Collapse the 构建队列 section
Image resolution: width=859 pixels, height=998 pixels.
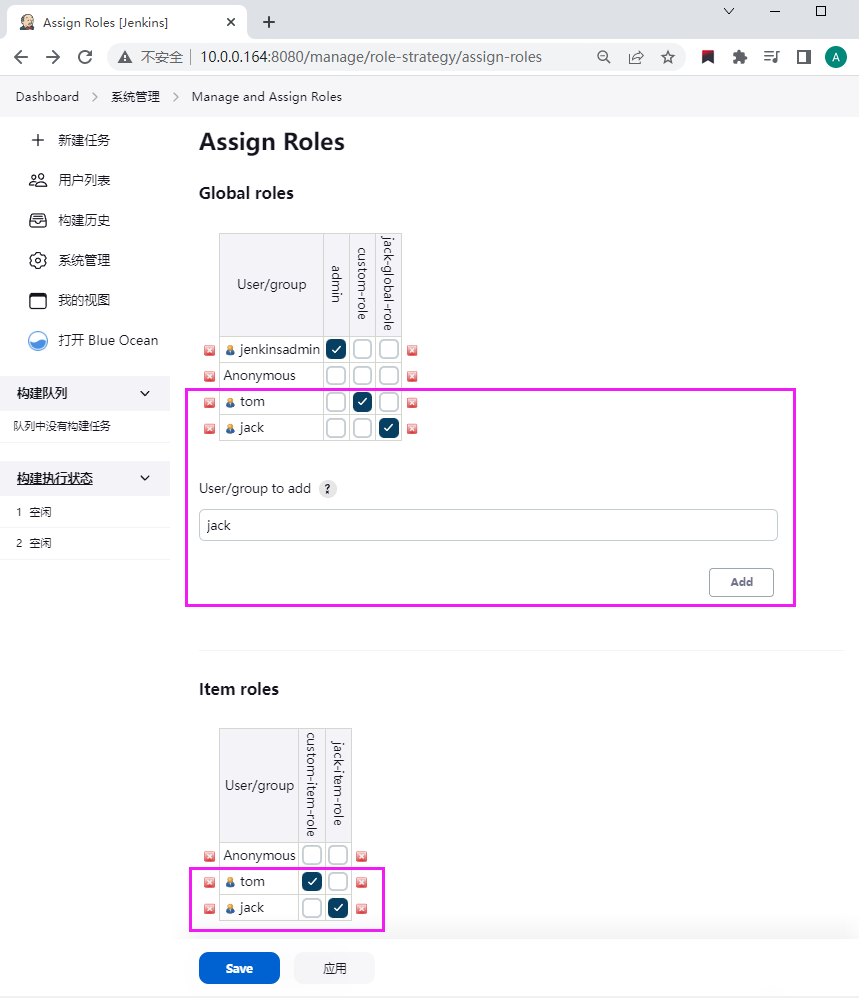pyautogui.click(x=145, y=394)
